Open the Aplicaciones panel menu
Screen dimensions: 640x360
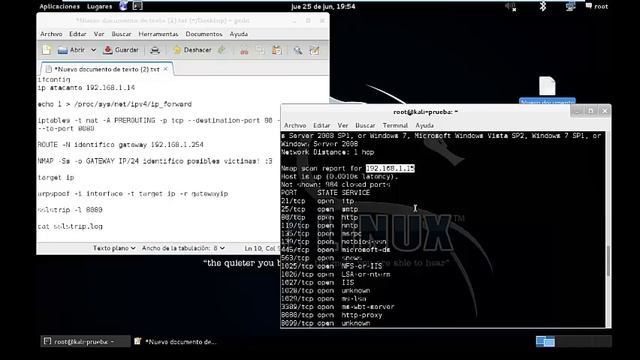pyautogui.click(x=60, y=7)
